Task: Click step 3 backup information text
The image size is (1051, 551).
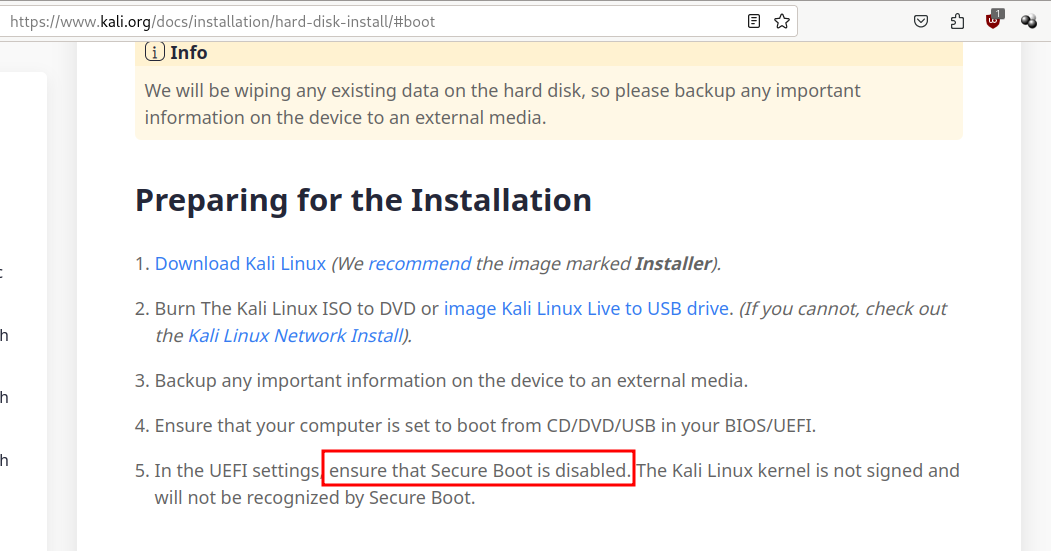Action: [x=451, y=380]
